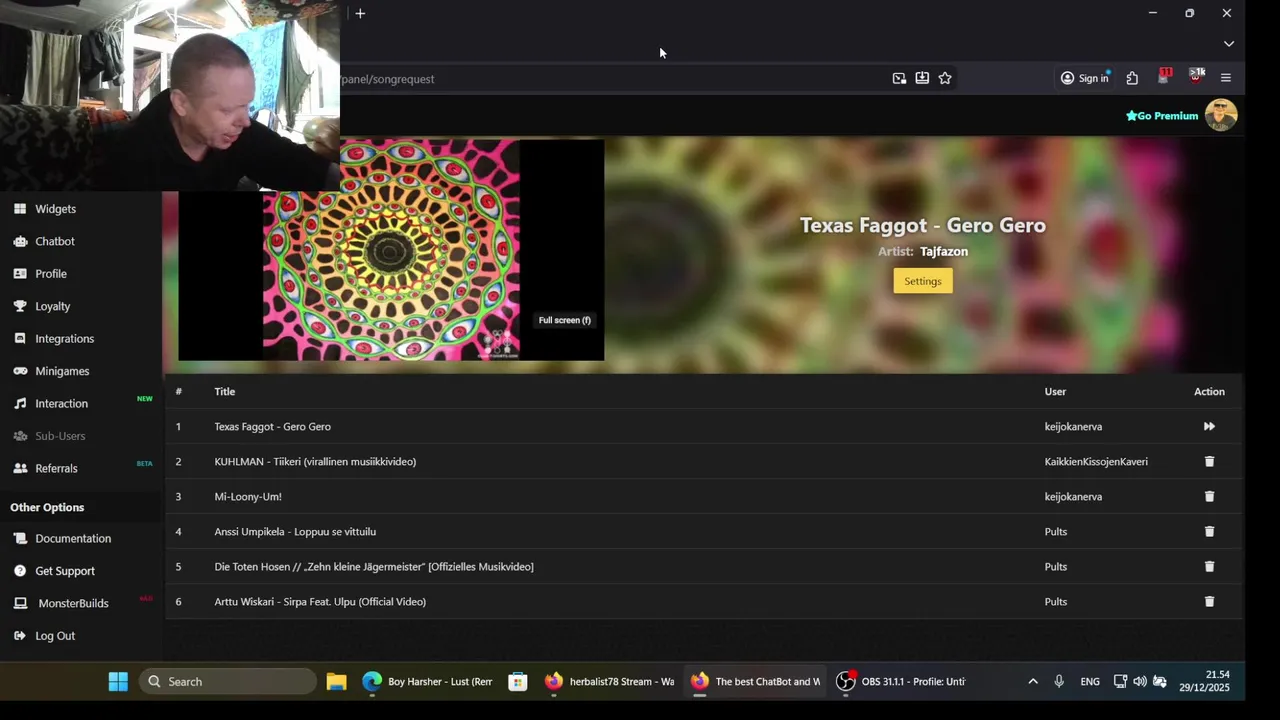Click the Referrals icon in sidebar

20,468
